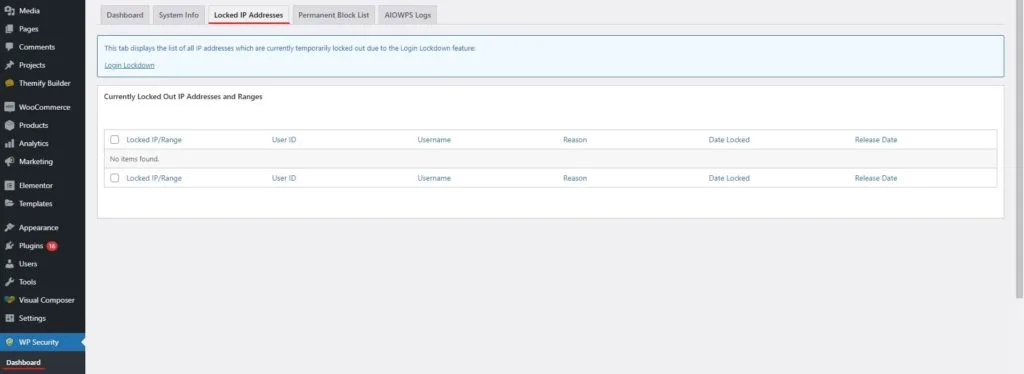Click the Comments speech bubble icon
The image size is (1024, 374).
click(x=9, y=47)
